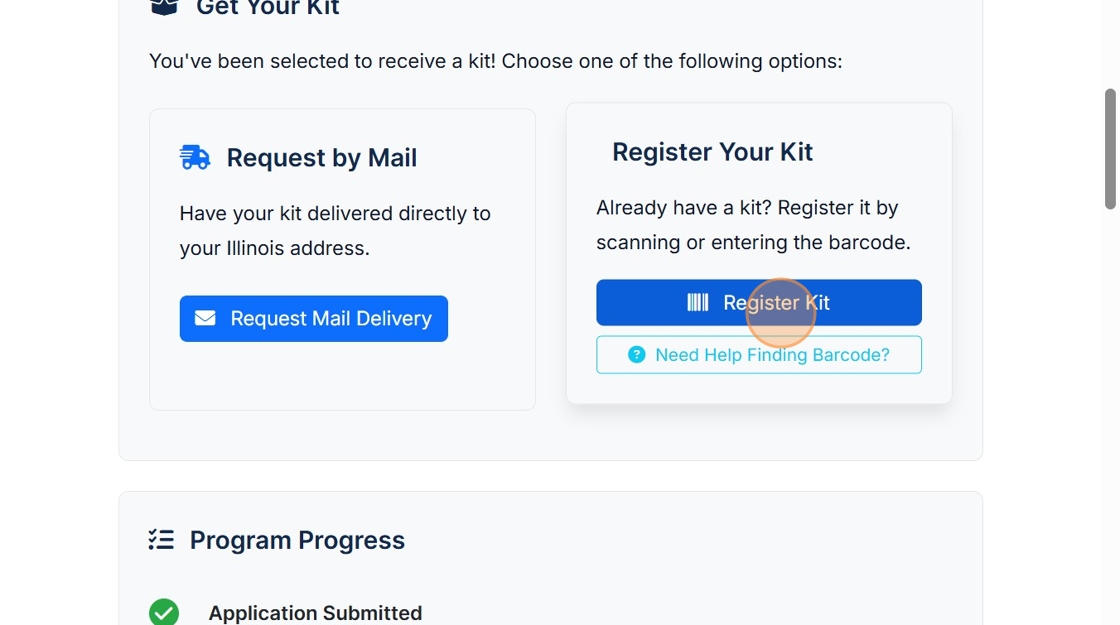Click the Illinois address delivery description

tap(335, 231)
